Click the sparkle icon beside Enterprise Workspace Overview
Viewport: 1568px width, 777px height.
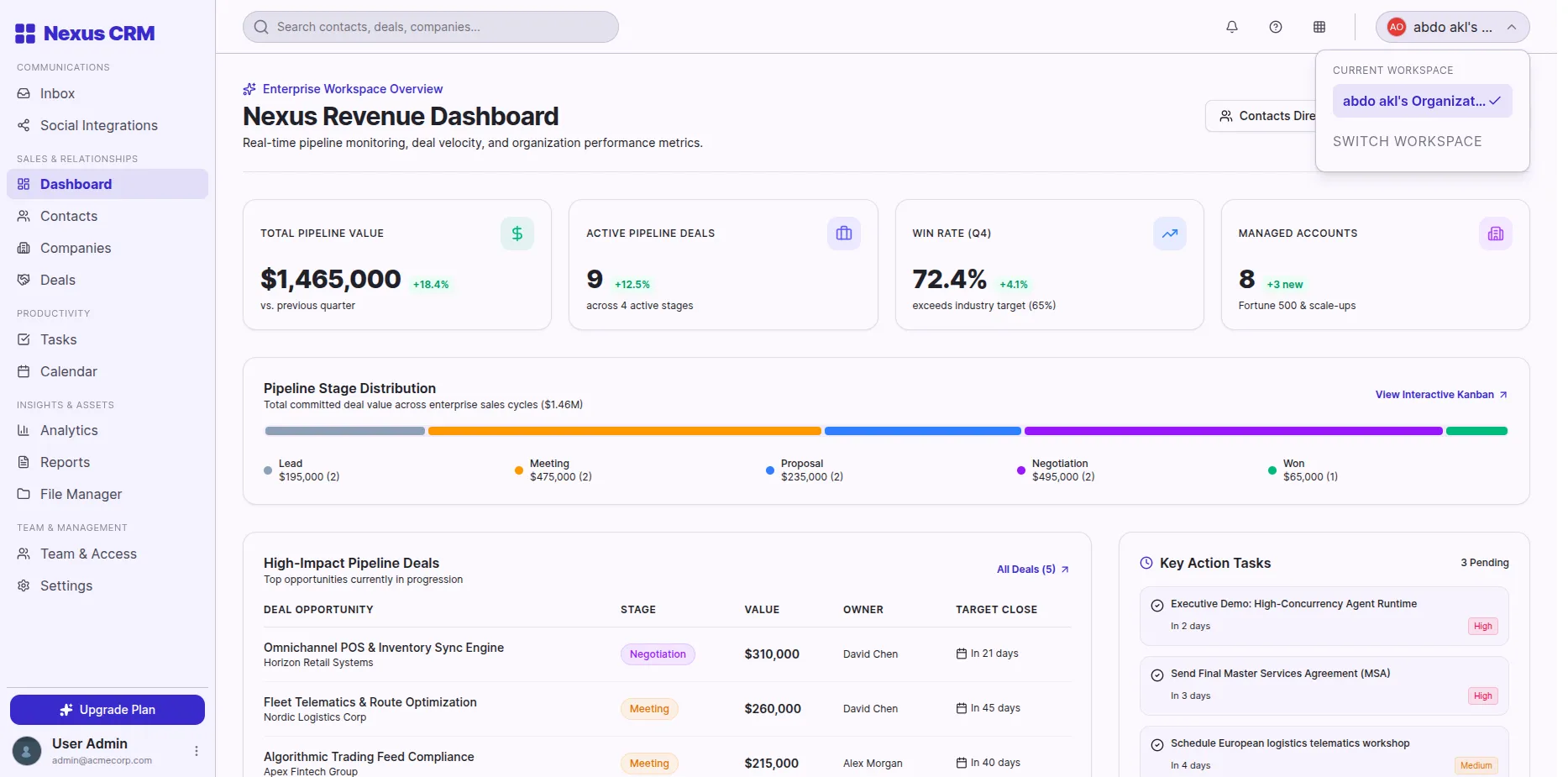(x=249, y=89)
